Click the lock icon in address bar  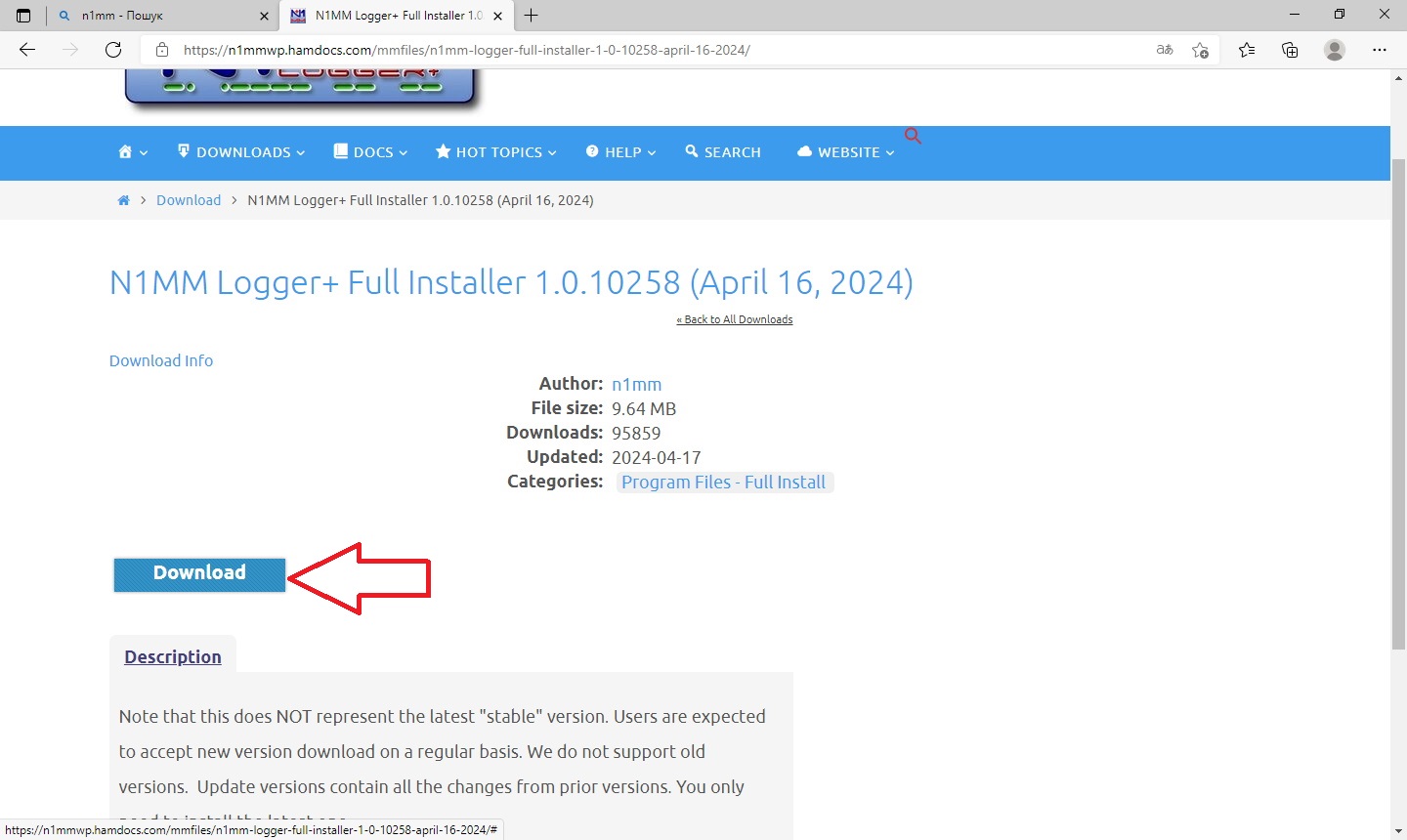tap(162, 50)
